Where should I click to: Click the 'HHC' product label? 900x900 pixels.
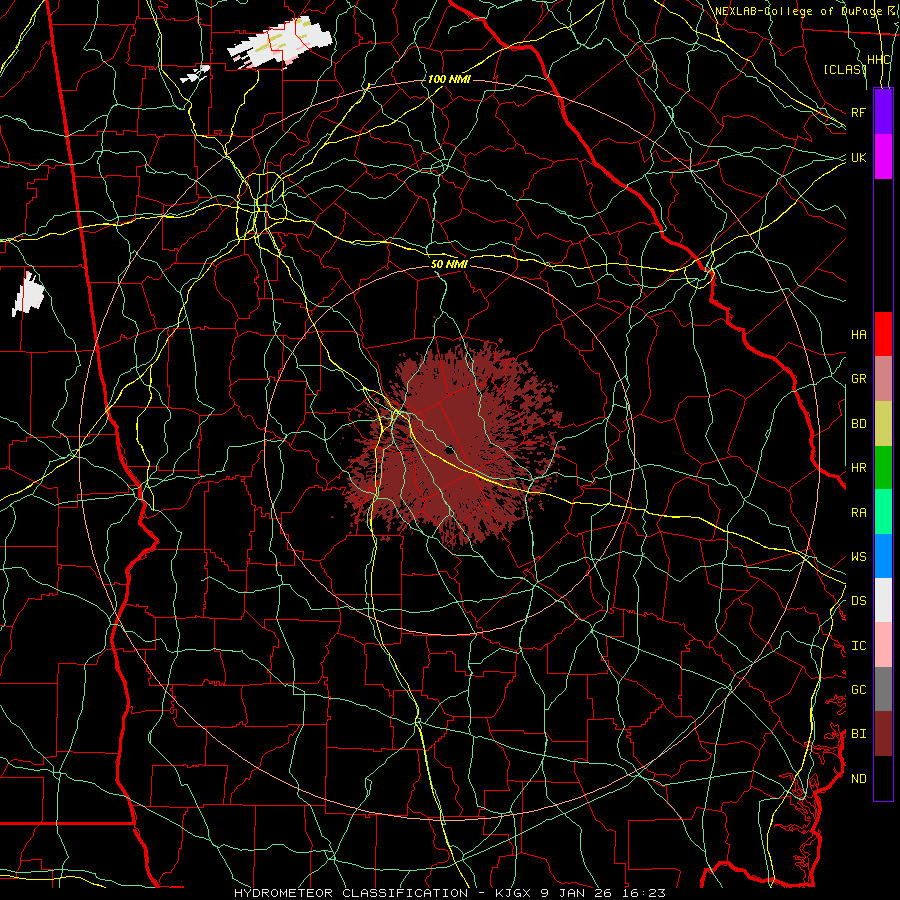click(878, 60)
